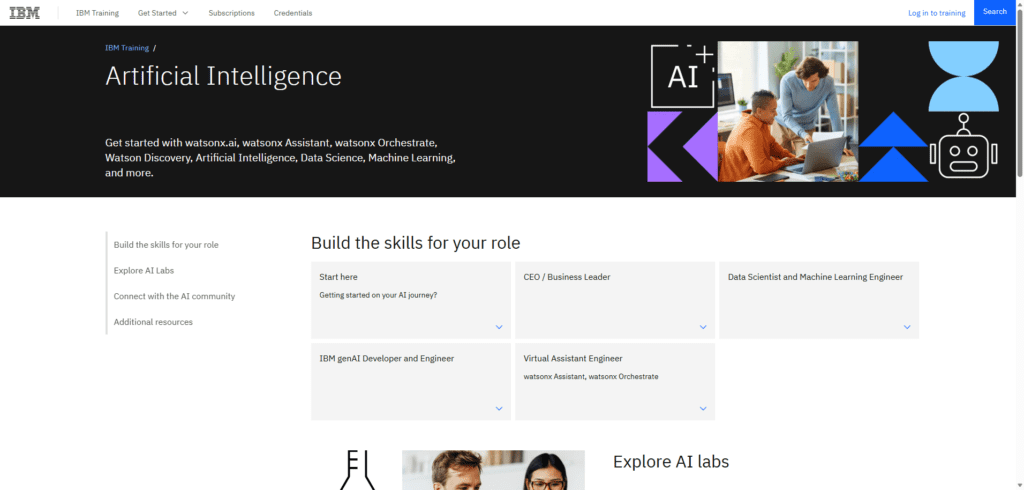Jump to Explore AI Labs sidebar link

(x=144, y=270)
